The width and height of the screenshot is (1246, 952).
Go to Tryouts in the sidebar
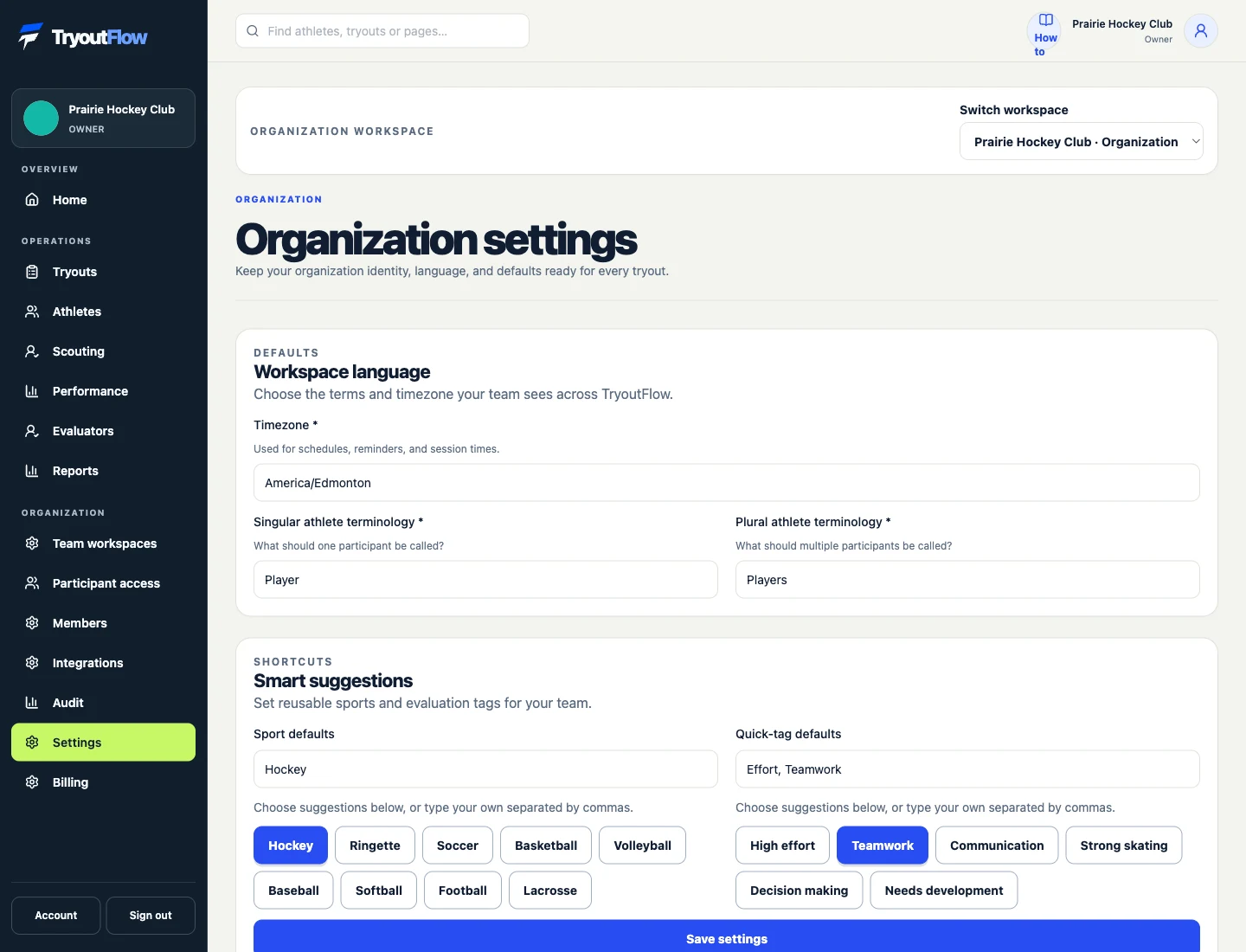[103, 272]
